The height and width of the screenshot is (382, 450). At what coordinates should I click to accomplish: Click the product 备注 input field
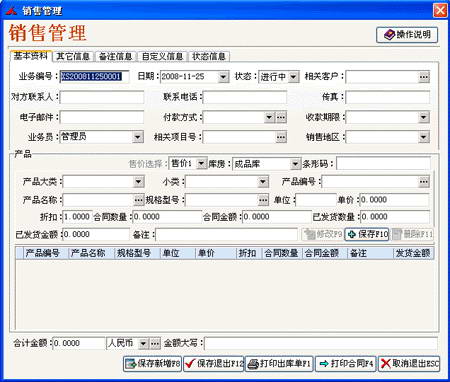[226, 234]
